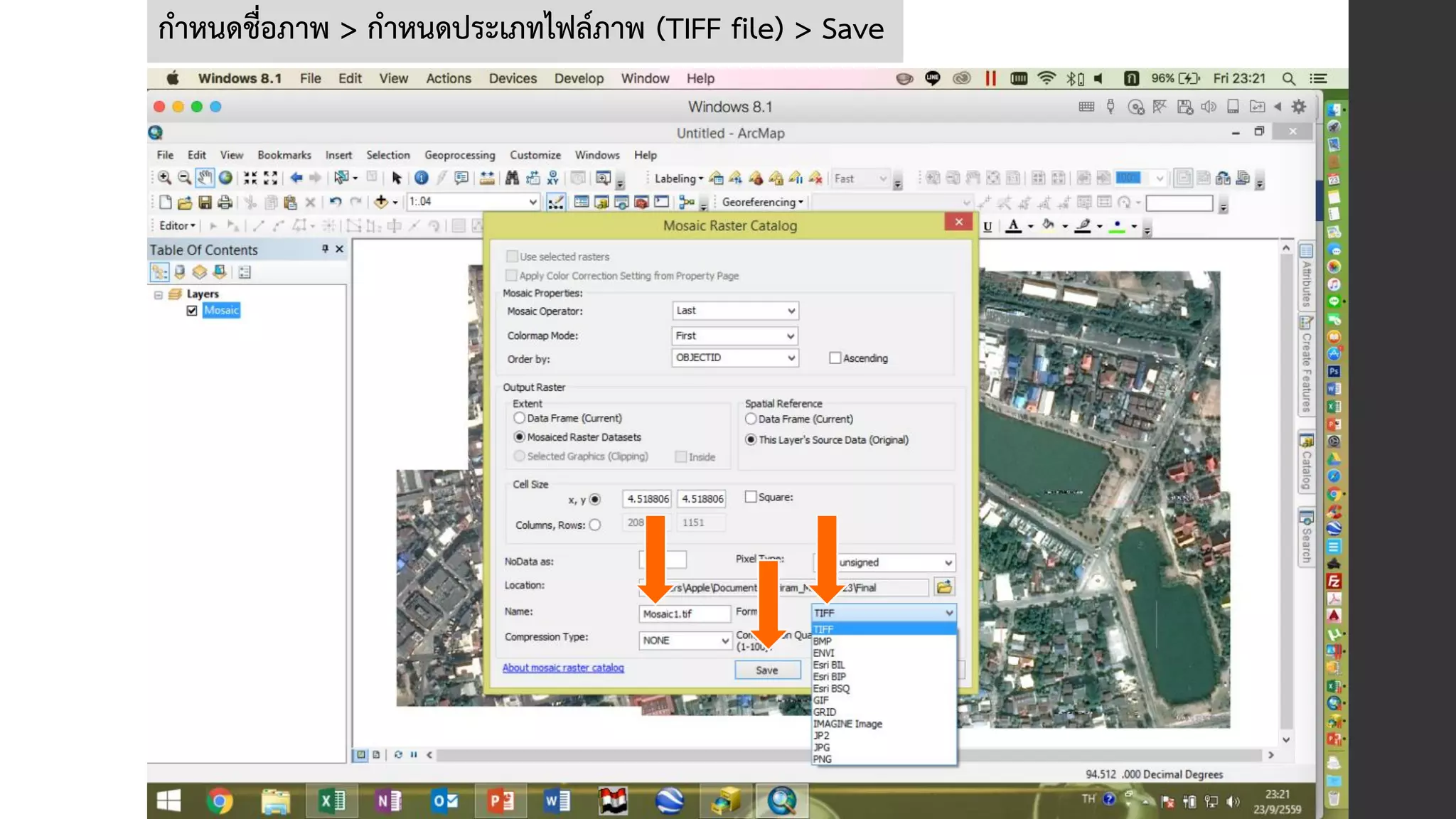
Task: Enable the Ascending checkbox
Action: [x=835, y=358]
